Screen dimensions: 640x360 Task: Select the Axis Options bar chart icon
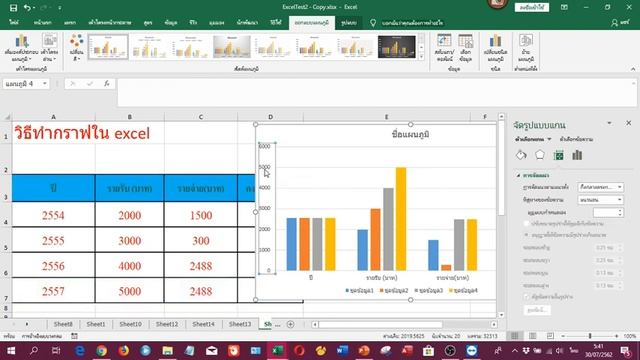coord(577,155)
